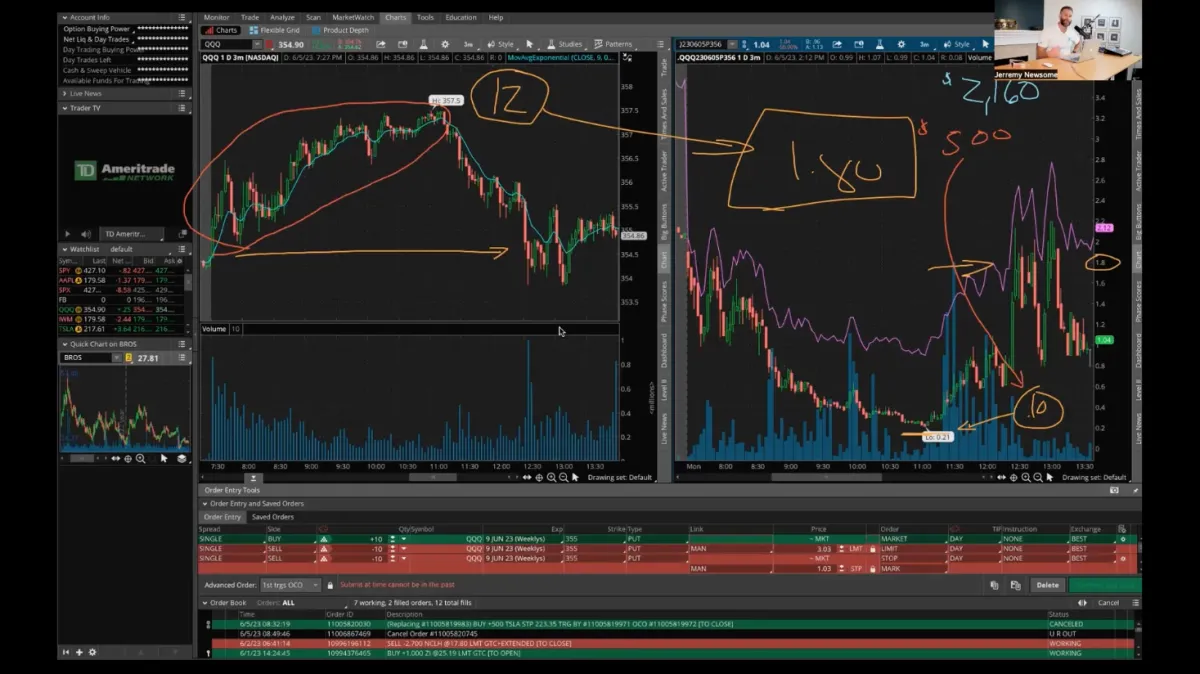Image resolution: width=1200 pixels, height=674 pixels.
Task: Open Watchlist panel menu icon
Action: [182, 249]
